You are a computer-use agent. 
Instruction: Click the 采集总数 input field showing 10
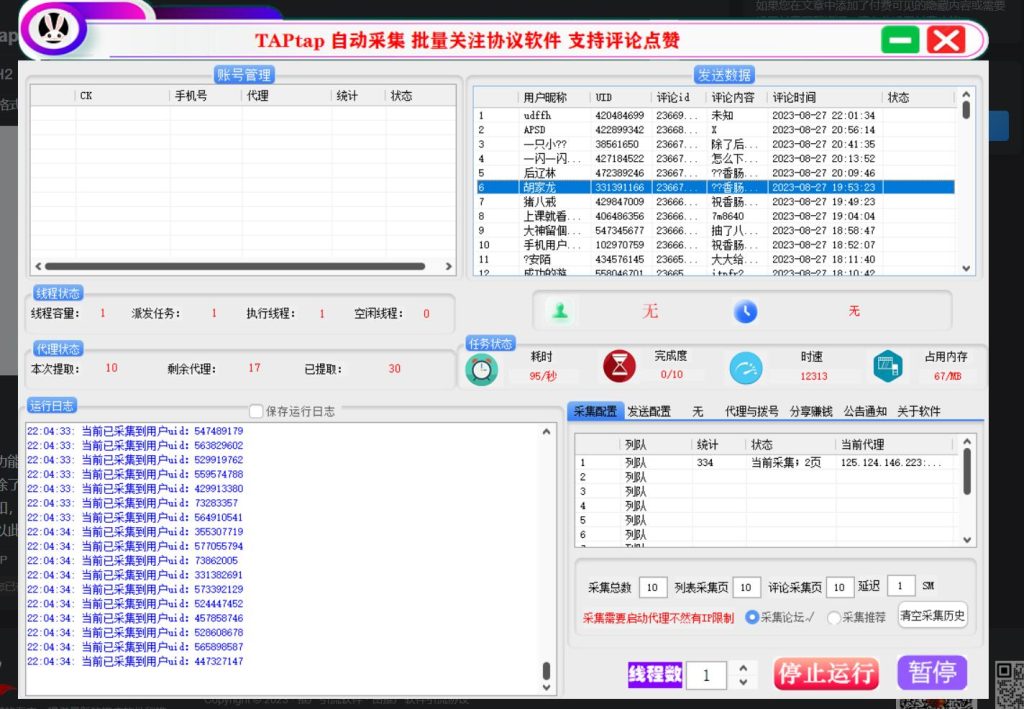(653, 588)
